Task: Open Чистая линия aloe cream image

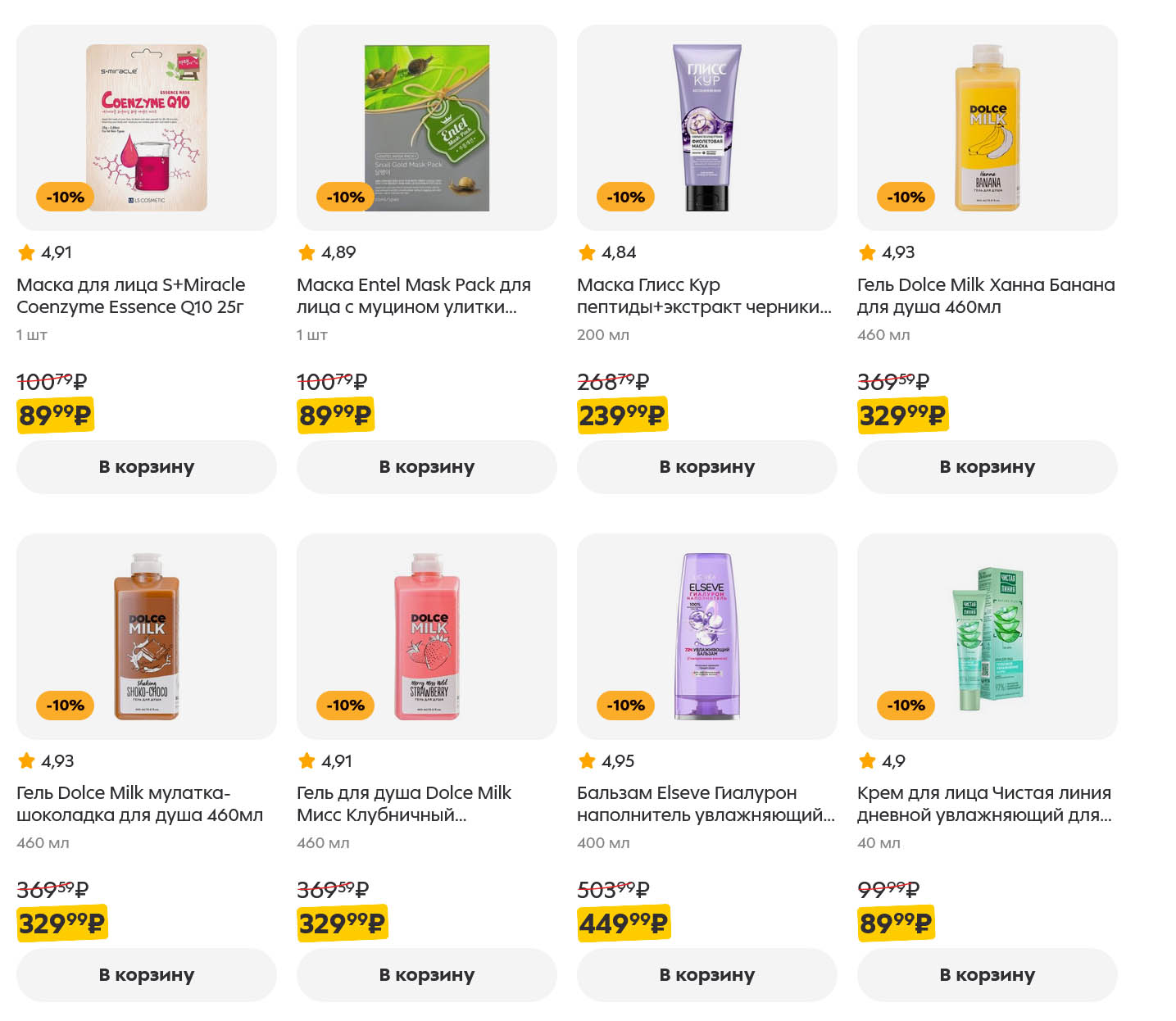Action: pos(988,637)
